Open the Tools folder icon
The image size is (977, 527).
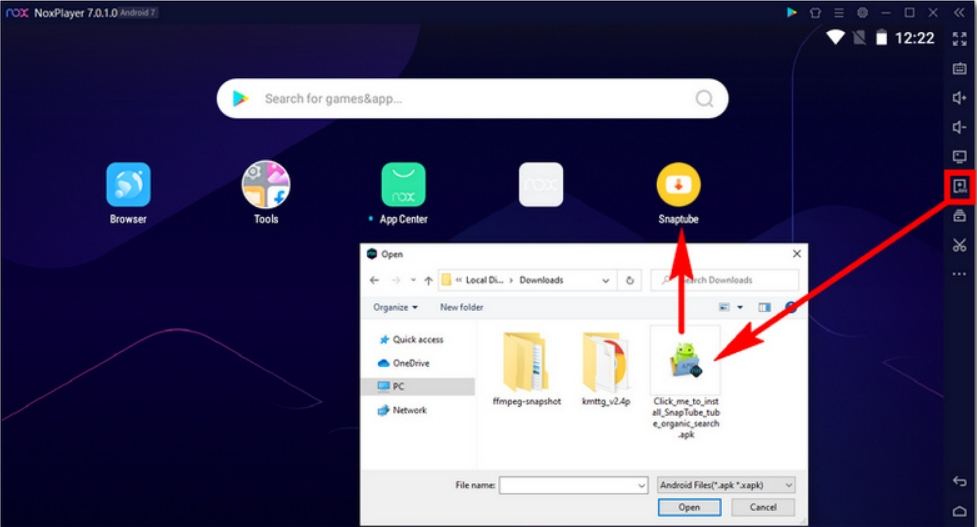[x=266, y=184]
